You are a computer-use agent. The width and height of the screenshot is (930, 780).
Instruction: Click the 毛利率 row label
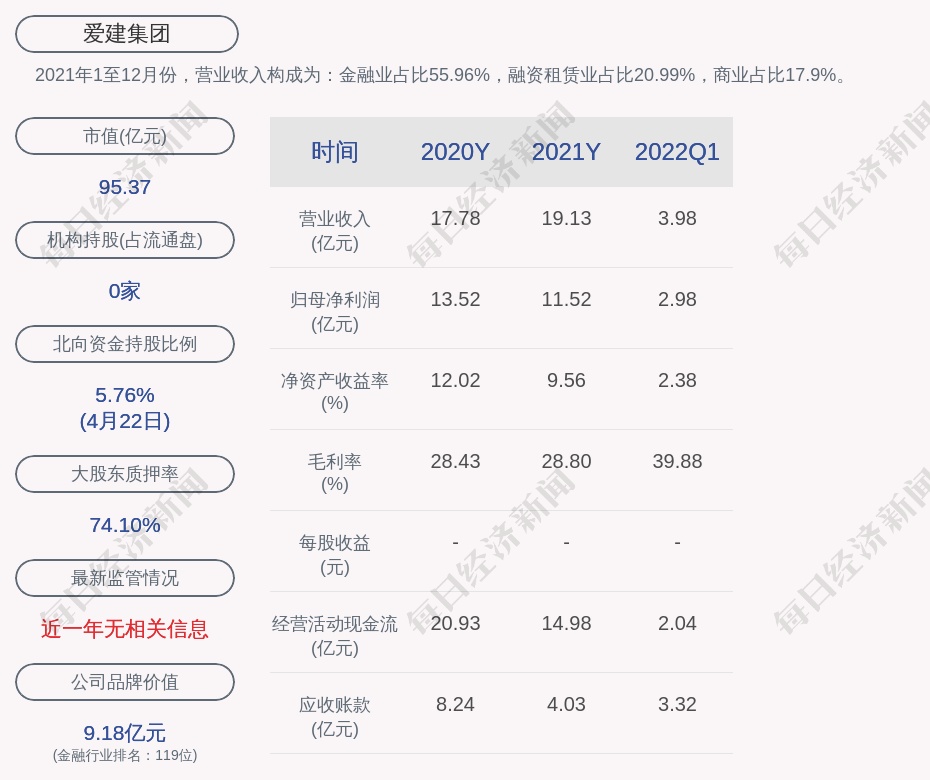pyautogui.click(x=335, y=473)
